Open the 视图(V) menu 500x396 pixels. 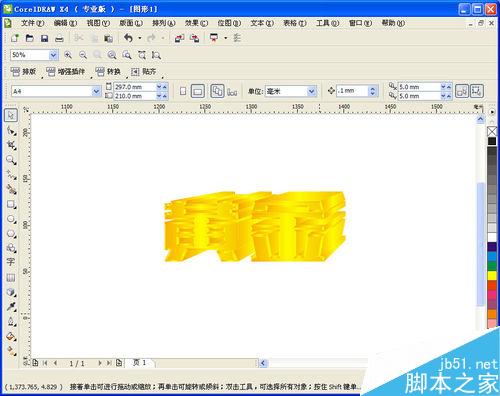[x=98, y=23]
